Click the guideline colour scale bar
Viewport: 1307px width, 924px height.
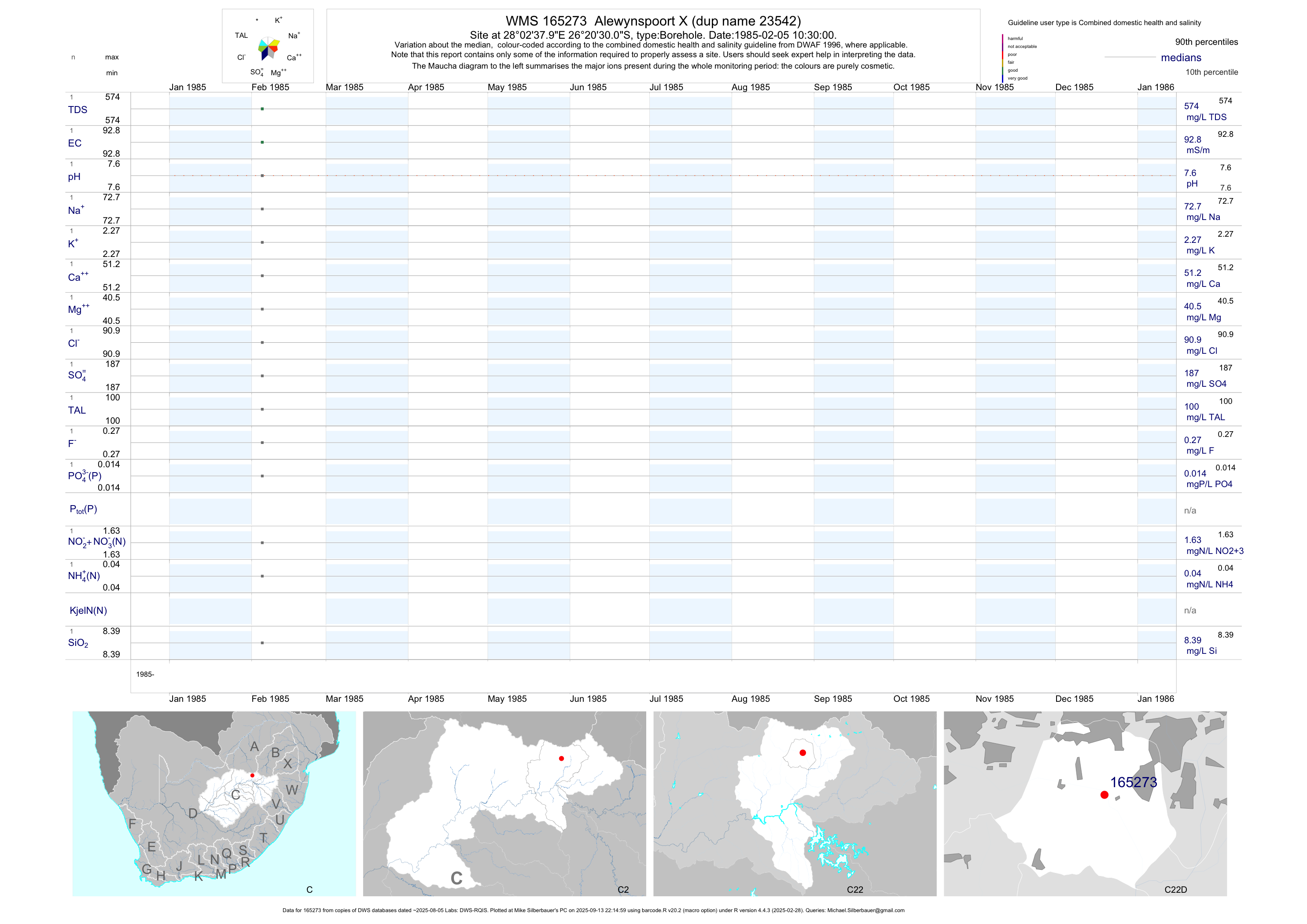click(1002, 58)
